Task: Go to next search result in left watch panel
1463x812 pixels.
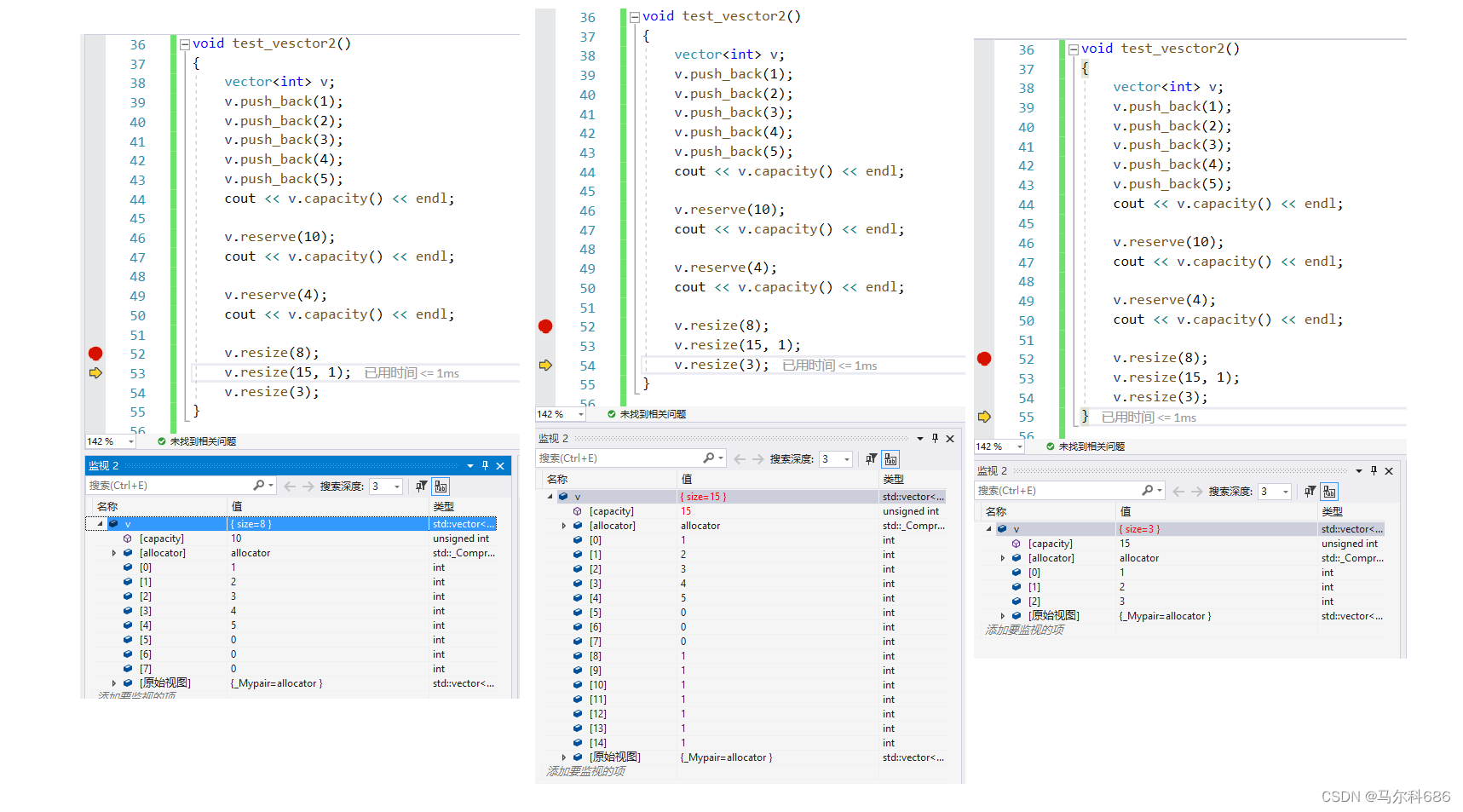Action: pos(308,487)
